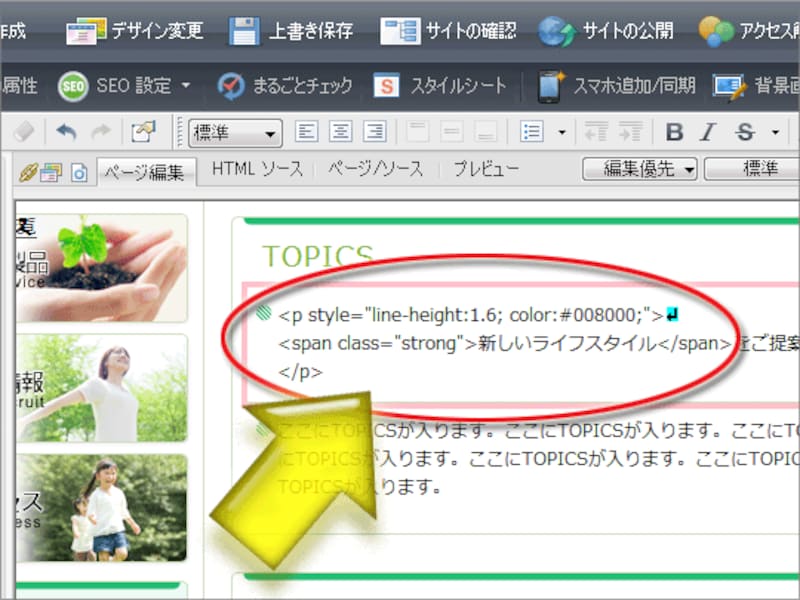This screenshot has width=800, height=600.
Task: Select the hands holding plant thumbnail
Action: point(100,267)
